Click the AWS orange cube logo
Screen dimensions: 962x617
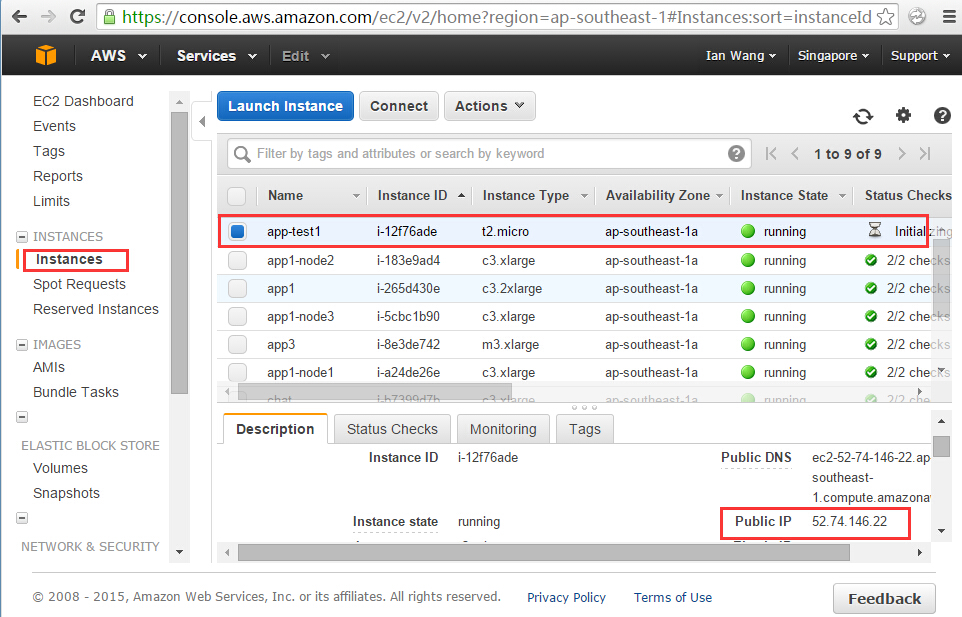[46, 55]
